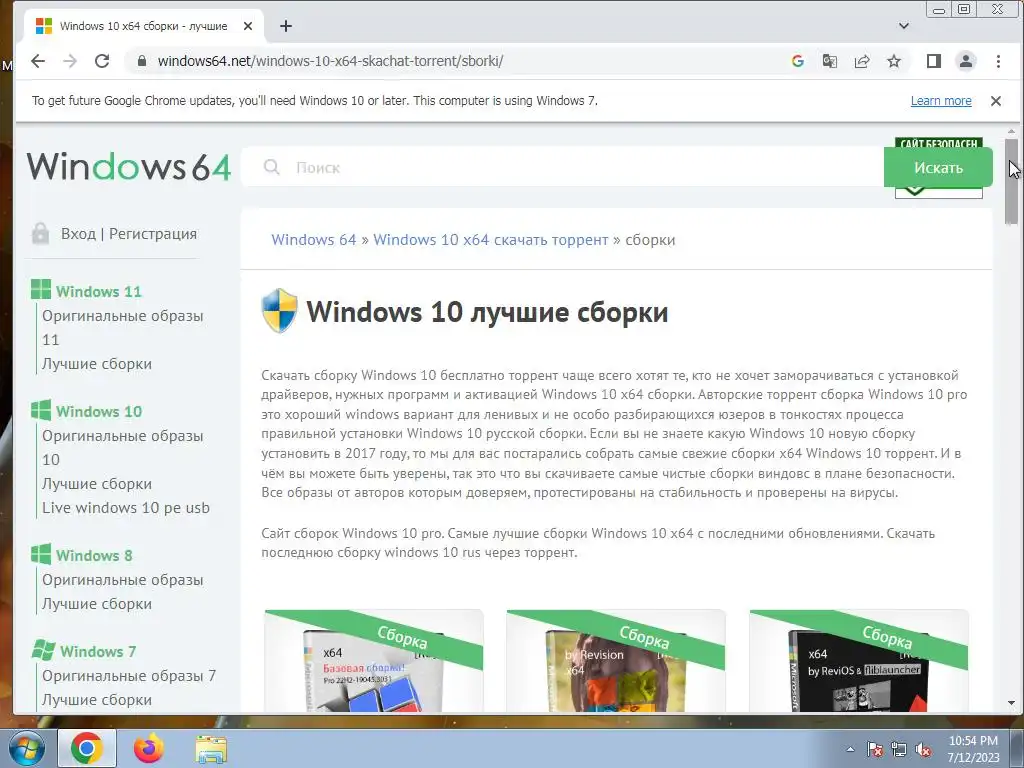Click the muted volume tray icon
1024x768 pixels.
pos(923,750)
